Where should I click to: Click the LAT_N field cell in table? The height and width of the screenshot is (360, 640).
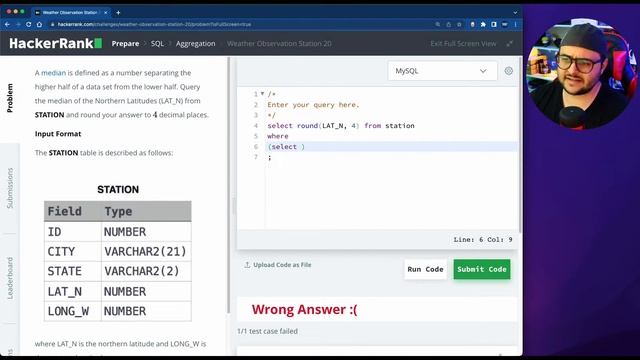click(x=73, y=291)
